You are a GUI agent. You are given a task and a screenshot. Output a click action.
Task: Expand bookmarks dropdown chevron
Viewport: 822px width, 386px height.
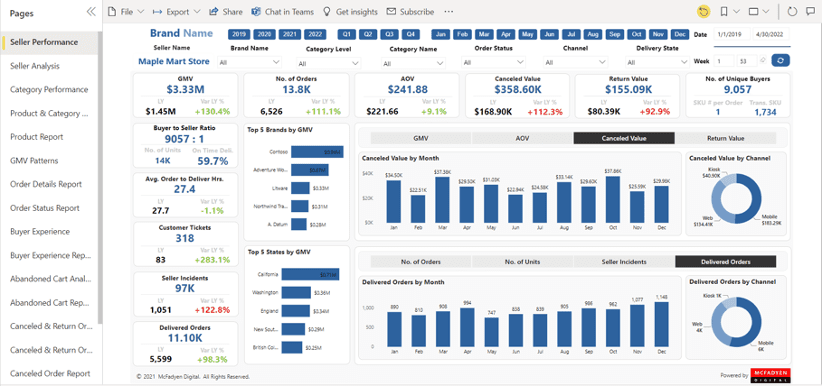(x=737, y=12)
